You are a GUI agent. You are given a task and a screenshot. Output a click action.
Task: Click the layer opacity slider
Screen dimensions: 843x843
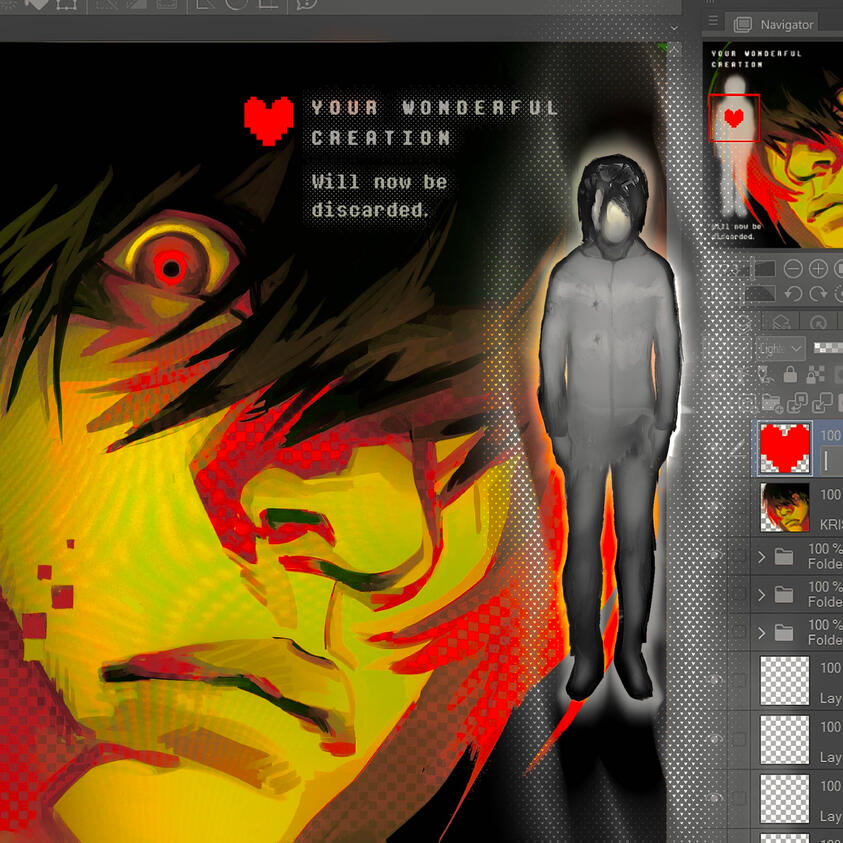(830, 348)
